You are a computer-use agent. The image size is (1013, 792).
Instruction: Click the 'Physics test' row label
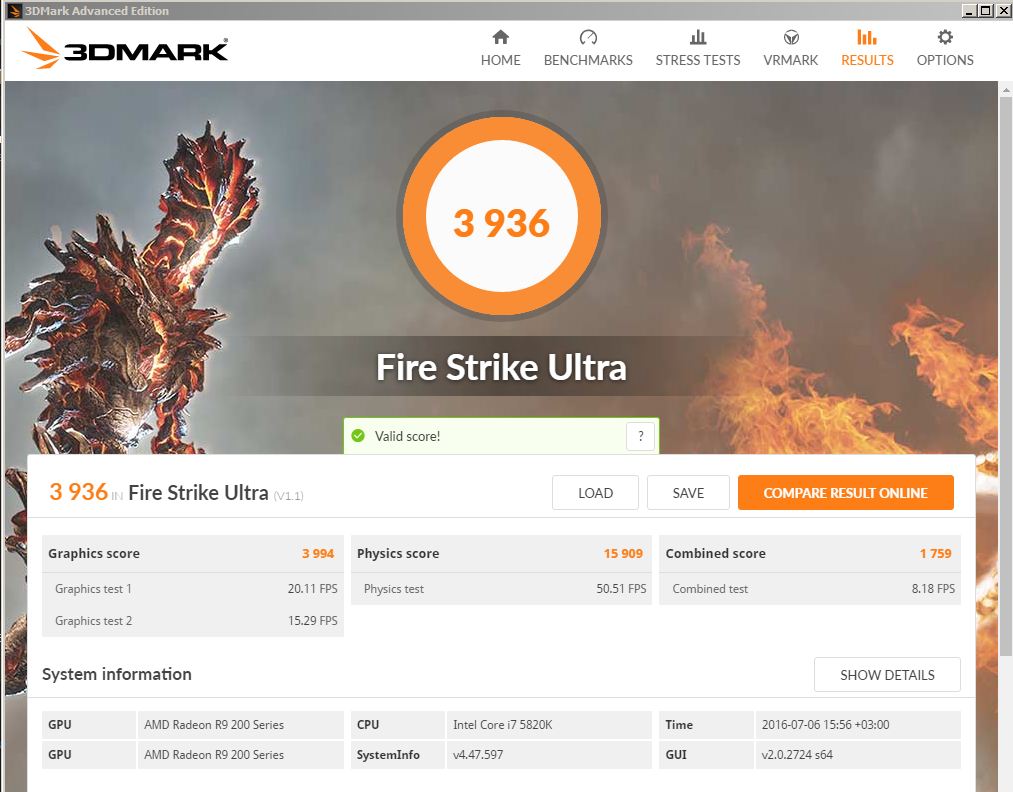click(x=393, y=589)
